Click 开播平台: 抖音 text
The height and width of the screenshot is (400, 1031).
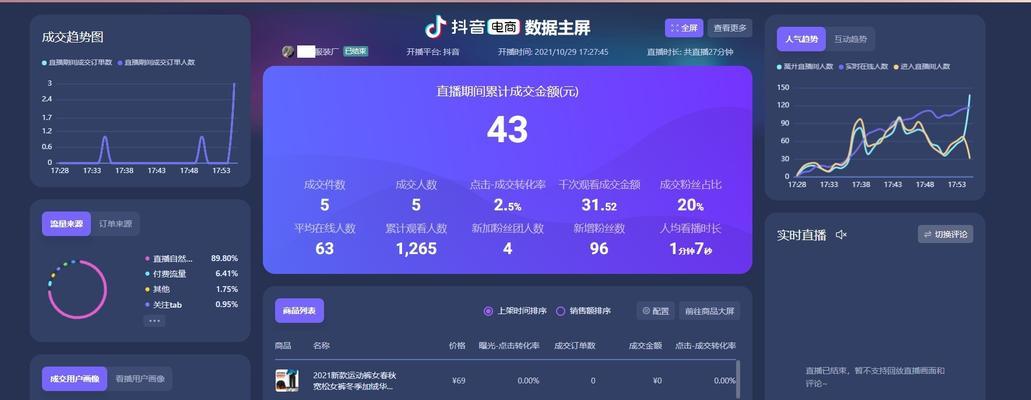point(433,51)
